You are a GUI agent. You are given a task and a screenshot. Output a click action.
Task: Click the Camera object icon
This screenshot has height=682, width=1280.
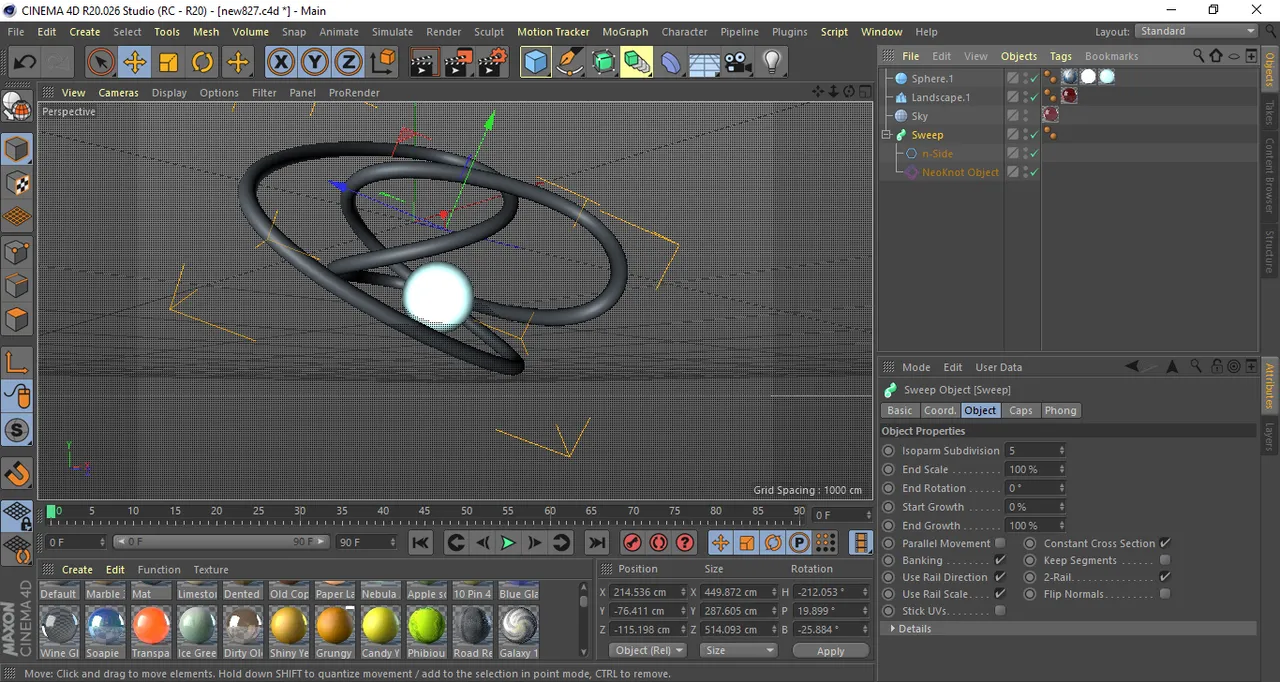738,63
